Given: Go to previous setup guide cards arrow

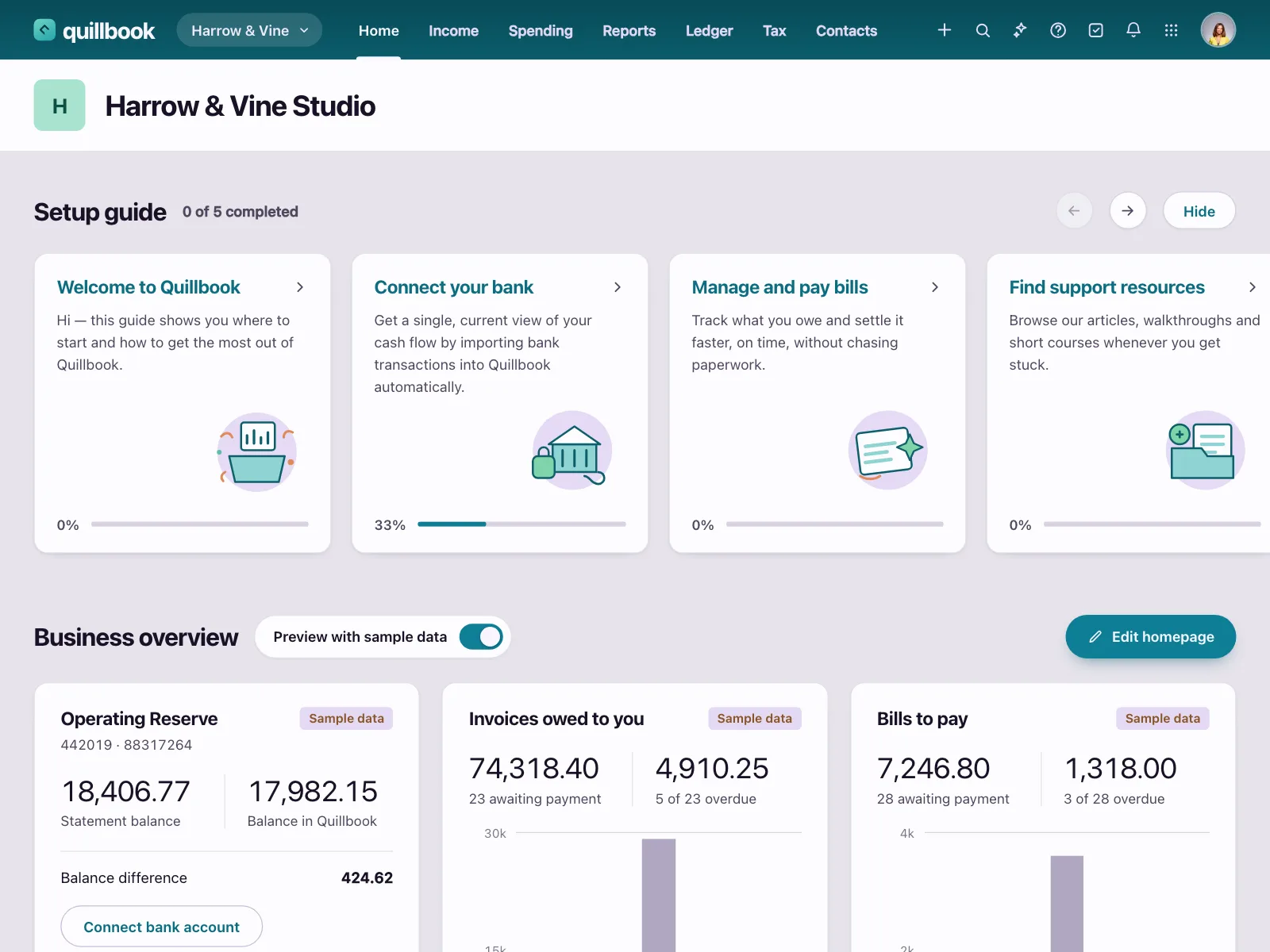Looking at the screenshot, I should (x=1075, y=211).
